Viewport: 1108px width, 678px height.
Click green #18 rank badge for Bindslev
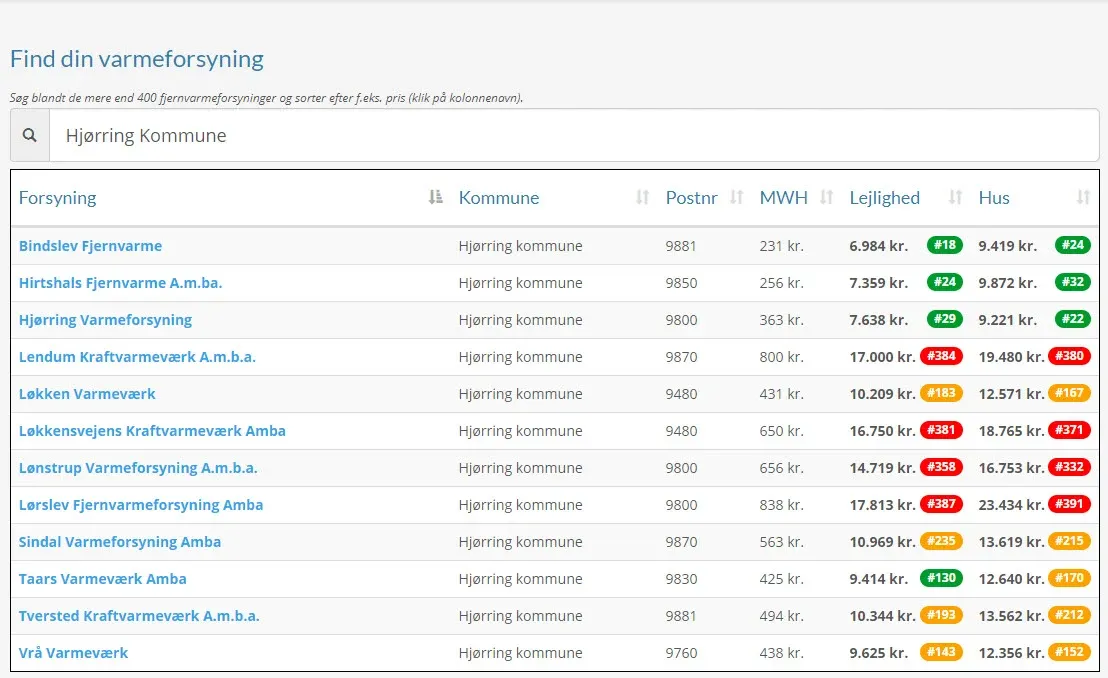click(x=945, y=245)
